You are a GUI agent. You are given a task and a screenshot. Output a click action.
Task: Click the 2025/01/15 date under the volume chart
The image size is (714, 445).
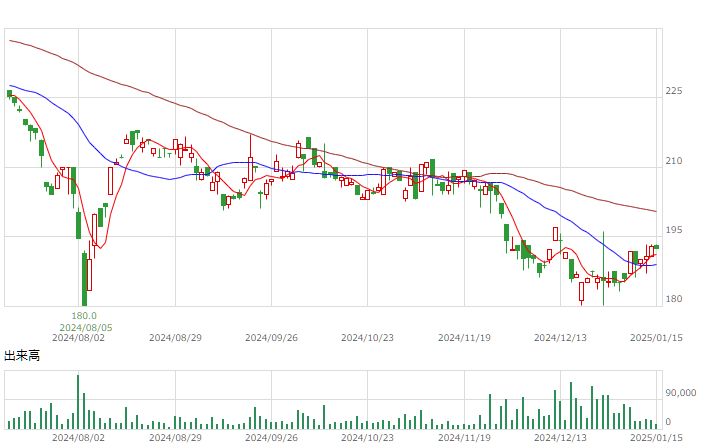pyautogui.click(x=656, y=438)
